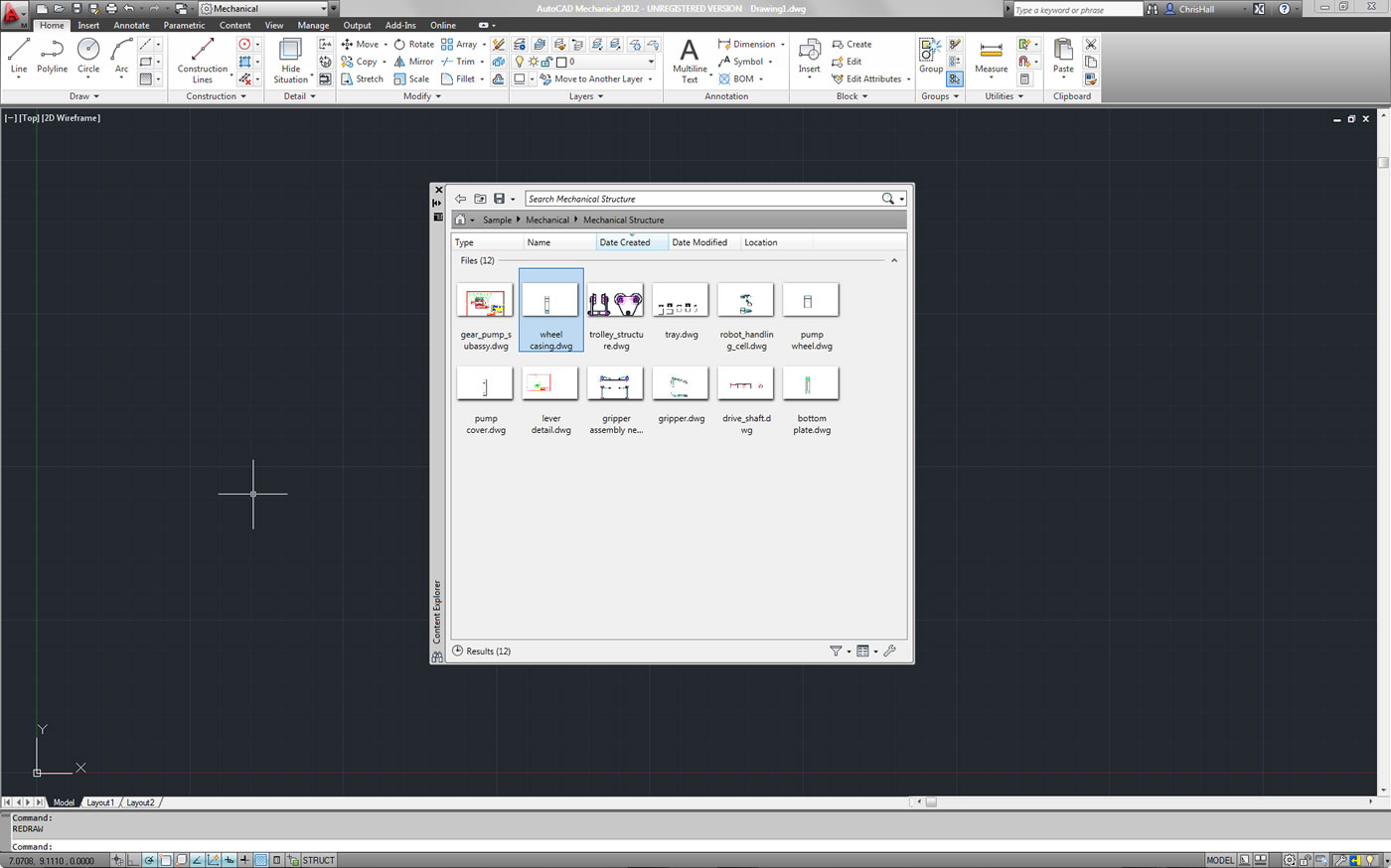Choose the Move command

pos(360,44)
